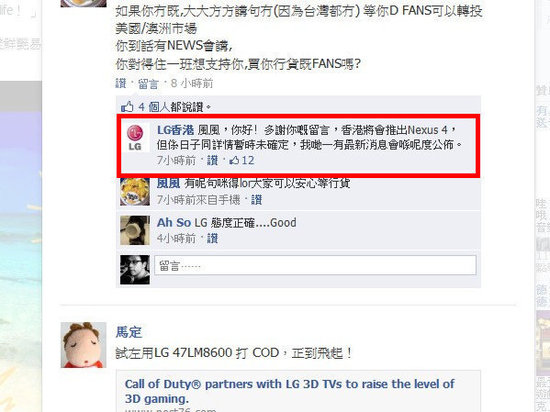Screen dimensions: 550x412
Task: Open Call of Duty partners with LG article
Action: click(x=289, y=391)
